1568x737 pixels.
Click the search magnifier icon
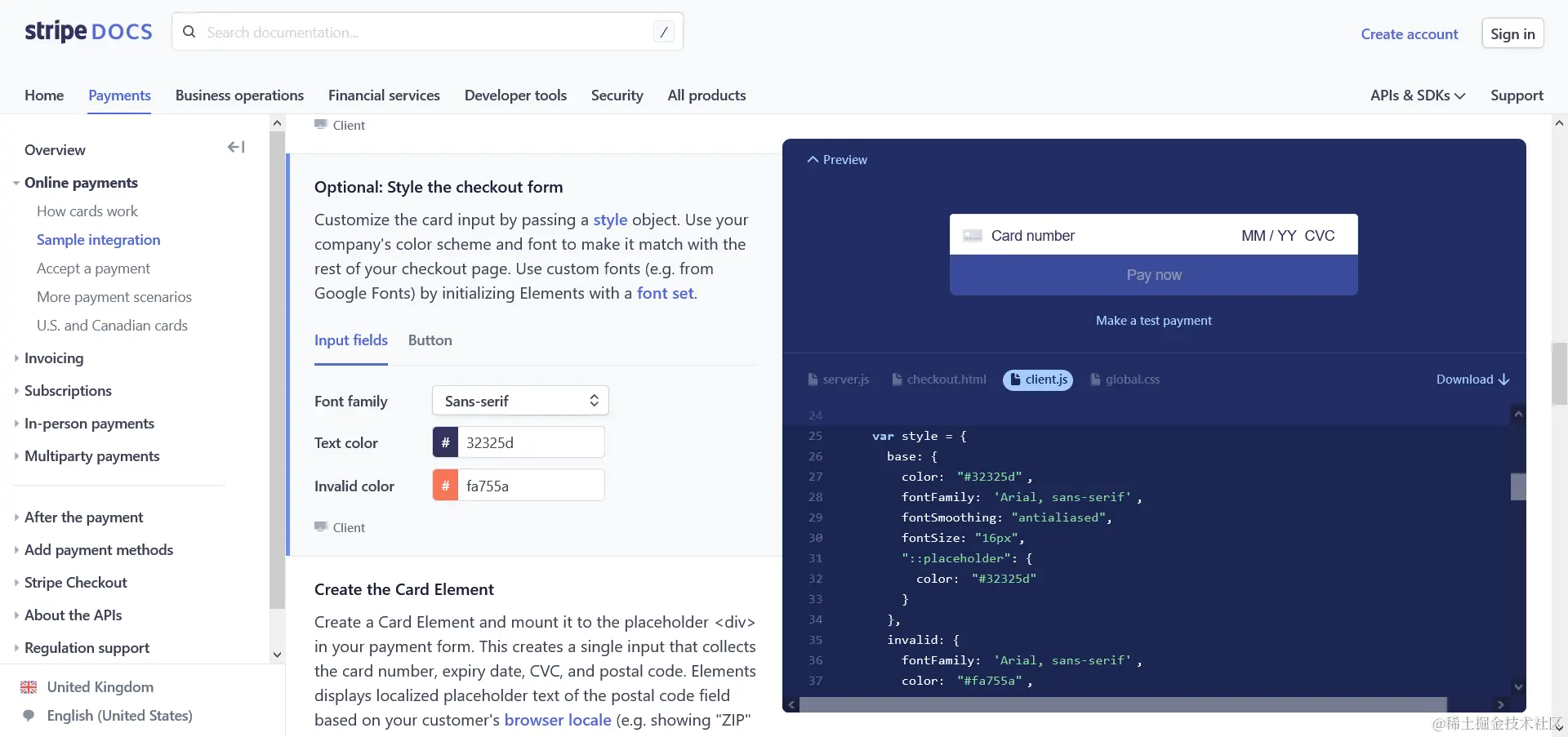(189, 32)
